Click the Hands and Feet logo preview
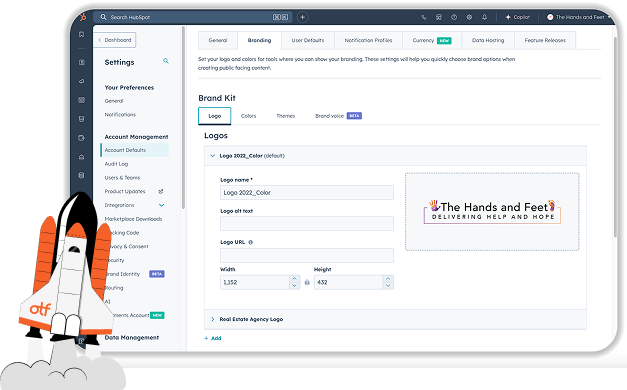Screen dimensions: 627x390 pos(492,212)
